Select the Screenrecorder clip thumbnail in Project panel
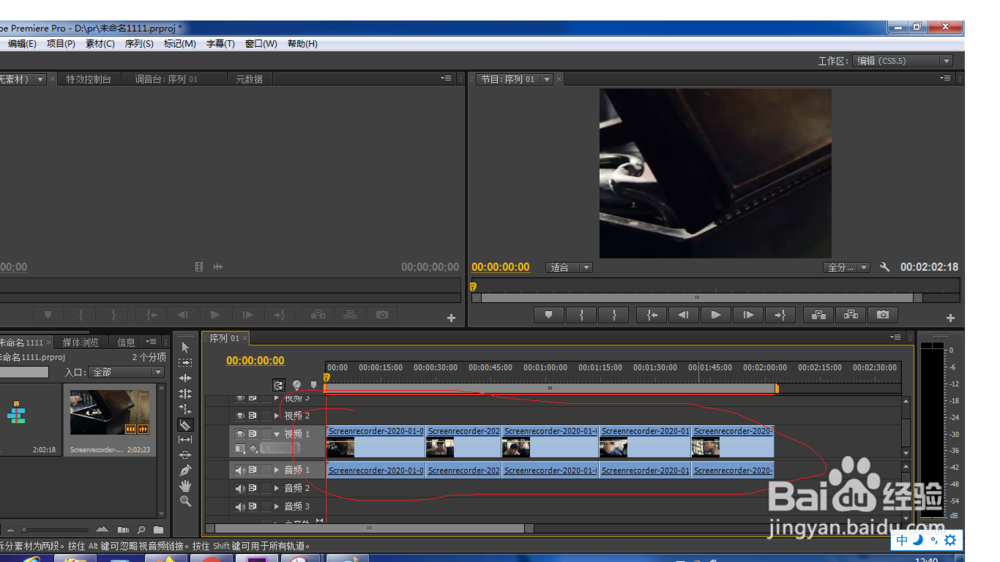 click(x=110, y=413)
